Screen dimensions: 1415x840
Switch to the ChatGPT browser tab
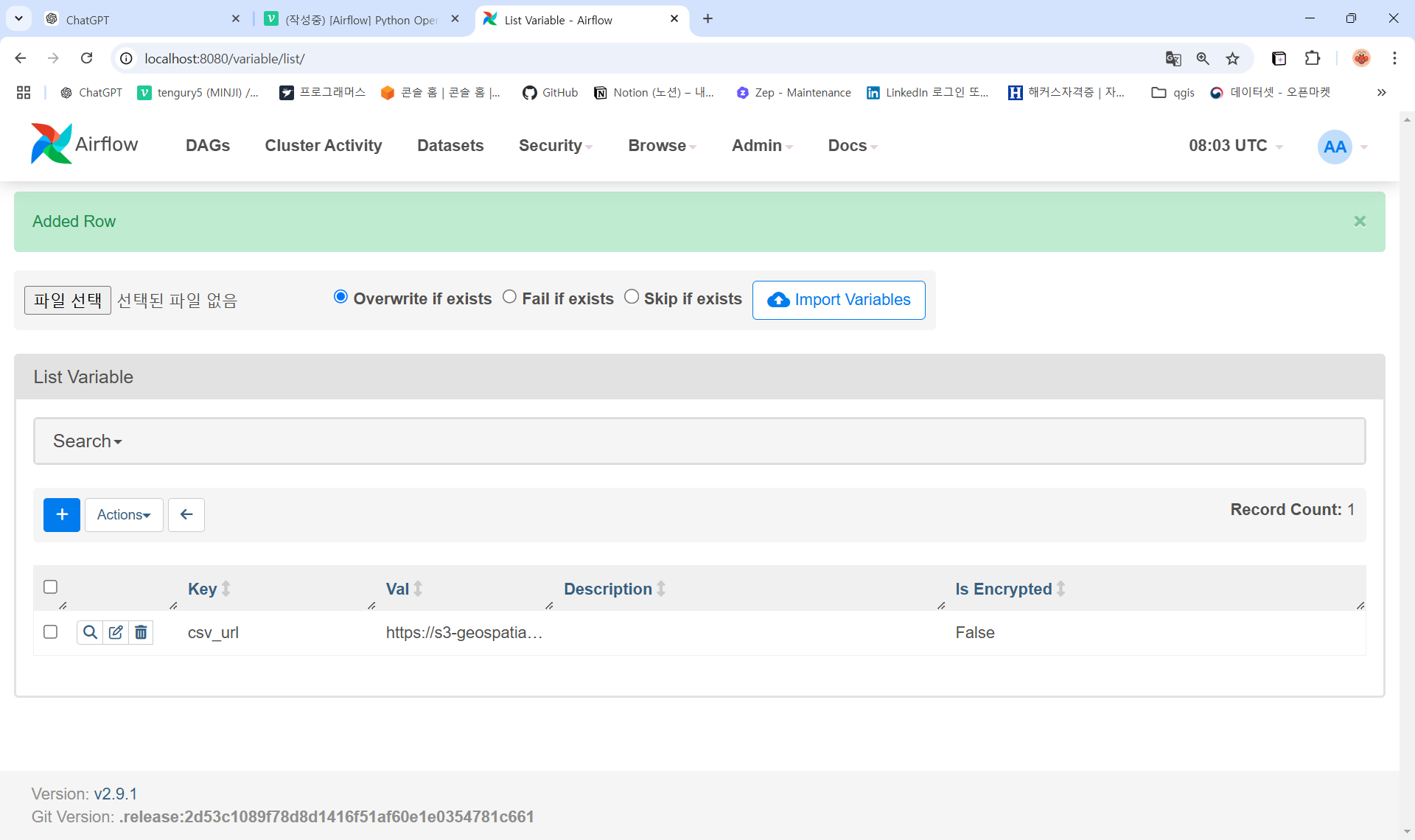point(140,19)
